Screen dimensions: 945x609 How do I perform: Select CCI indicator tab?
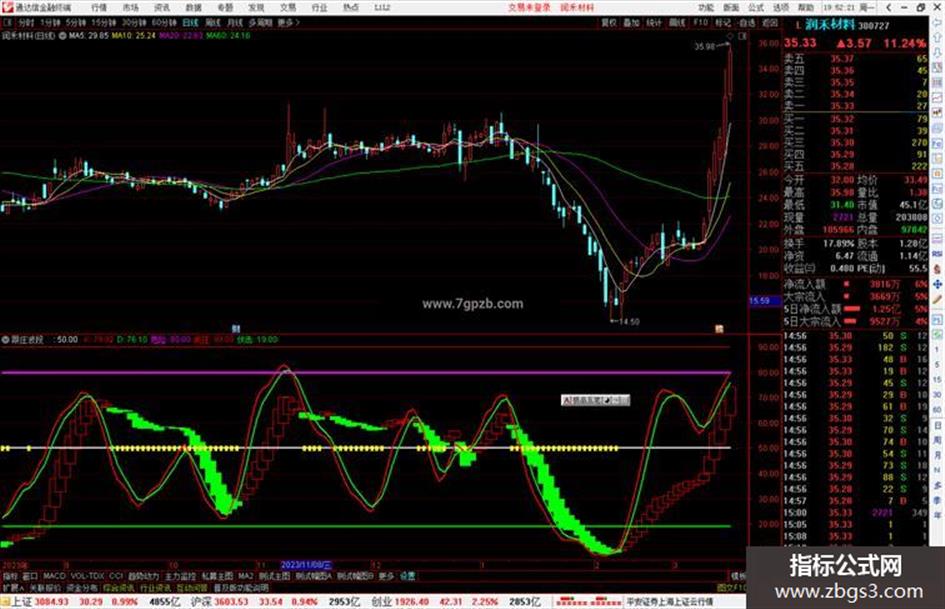click(x=116, y=576)
